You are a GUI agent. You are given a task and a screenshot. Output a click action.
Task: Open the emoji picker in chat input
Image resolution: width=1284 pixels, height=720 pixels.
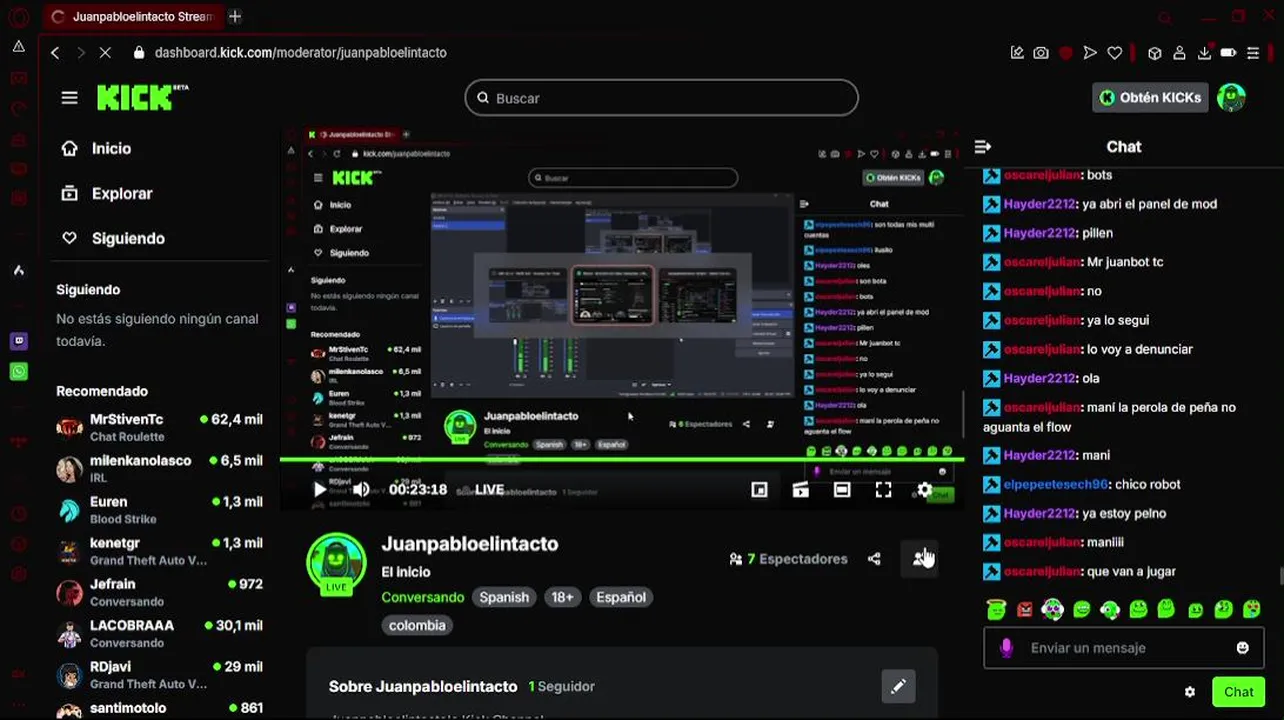tap(1243, 648)
